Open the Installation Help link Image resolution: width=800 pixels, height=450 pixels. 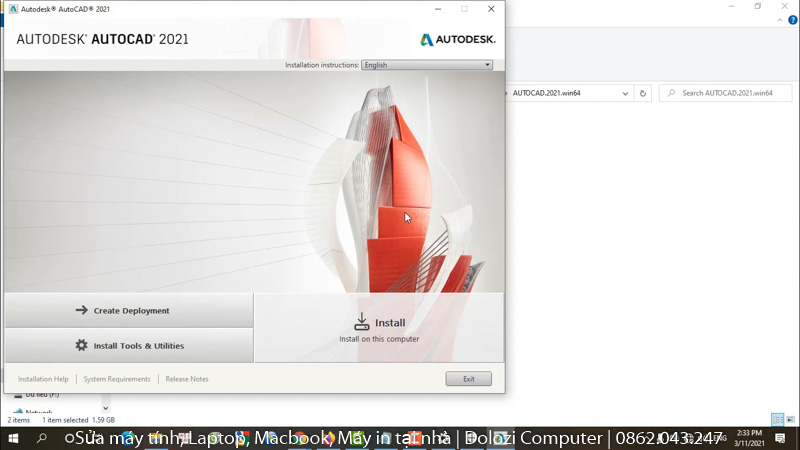[43, 379]
